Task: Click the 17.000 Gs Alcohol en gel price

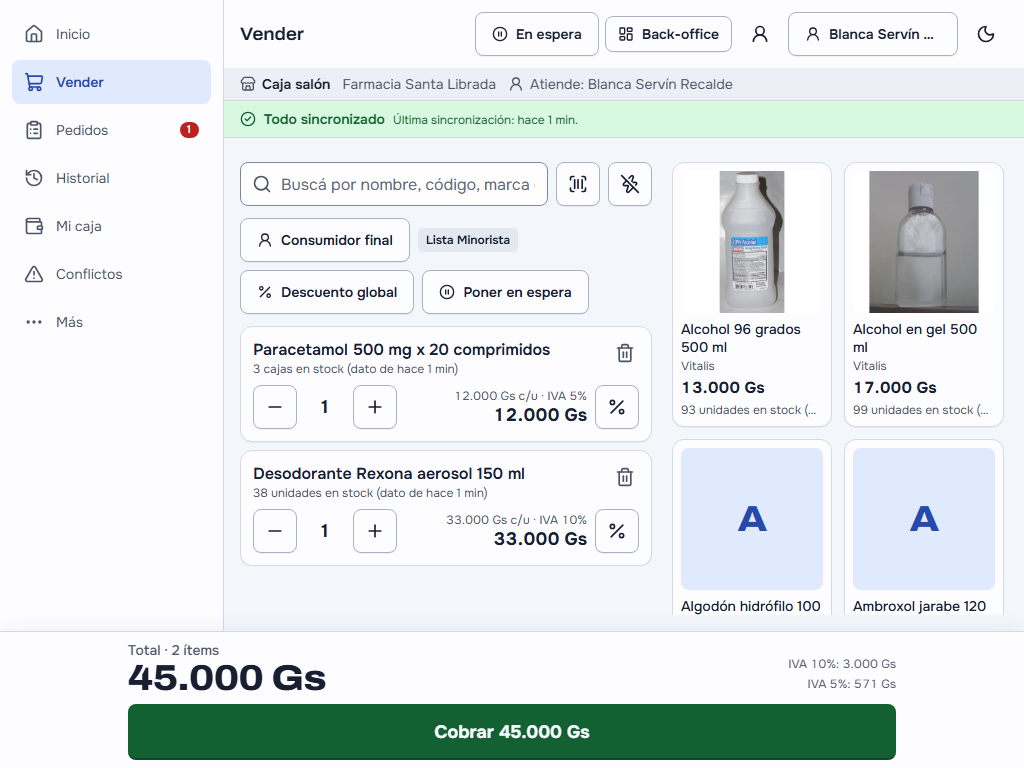Action: (x=895, y=388)
